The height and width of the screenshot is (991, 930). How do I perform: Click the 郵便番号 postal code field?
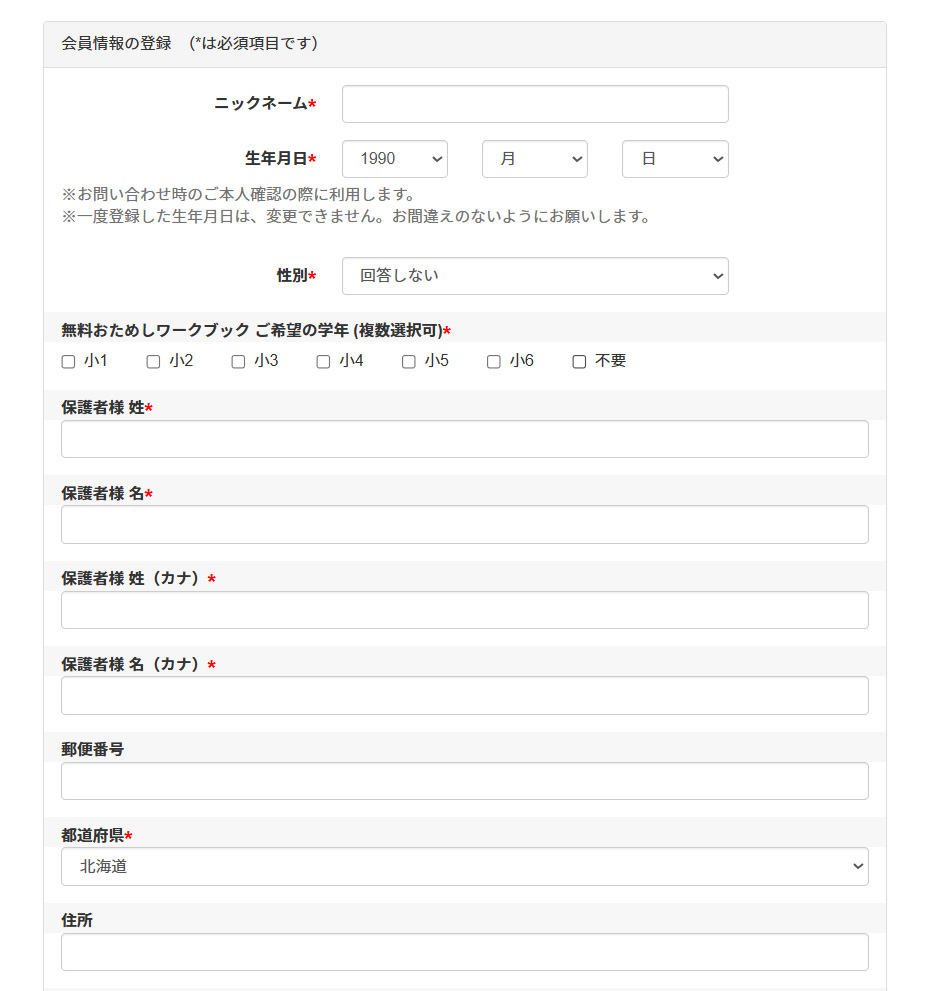pyautogui.click(x=464, y=781)
